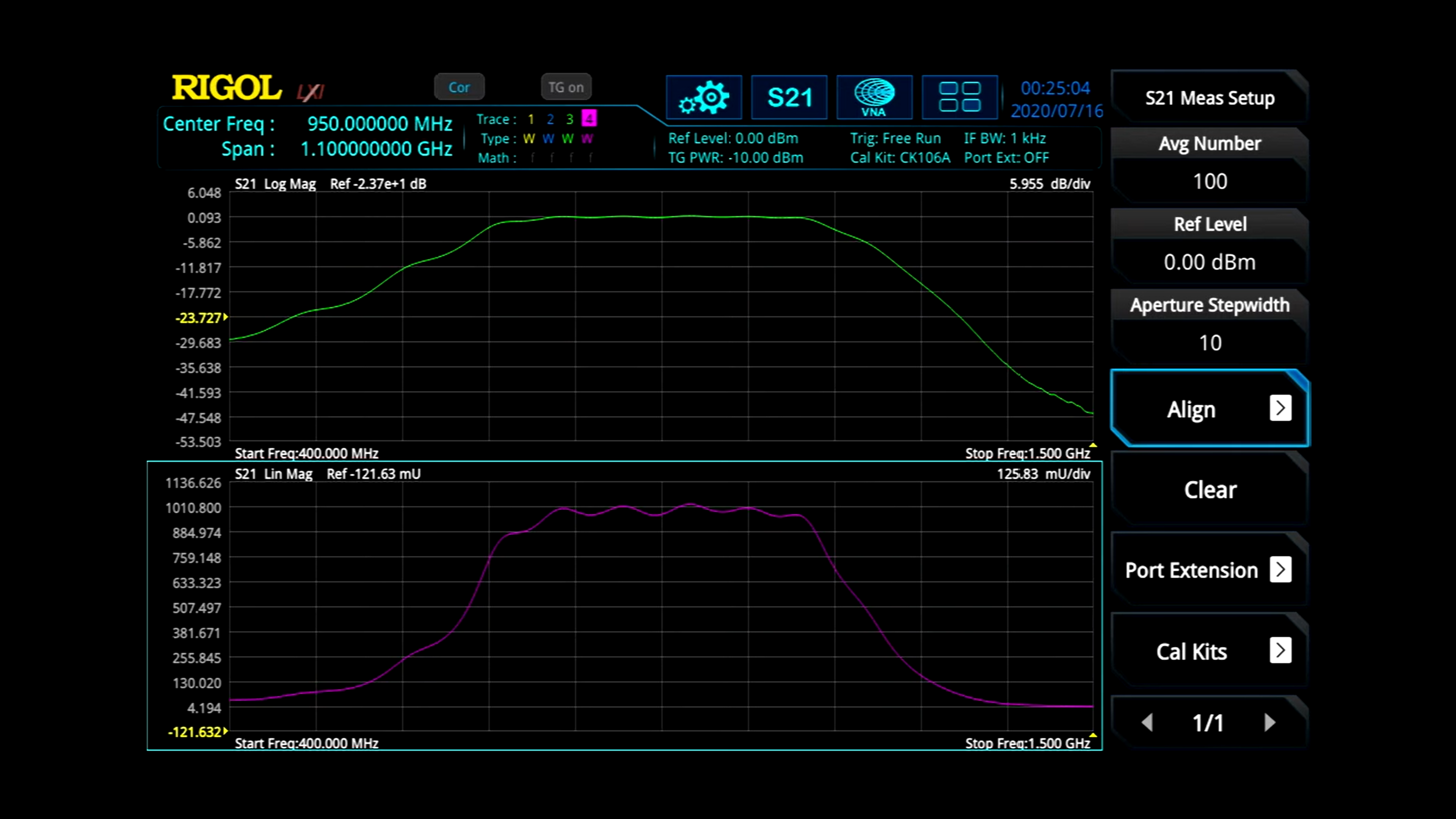Image resolution: width=1456 pixels, height=819 pixels.
Task: Click the S21 measurement mode icon
Action: (789, 98)
